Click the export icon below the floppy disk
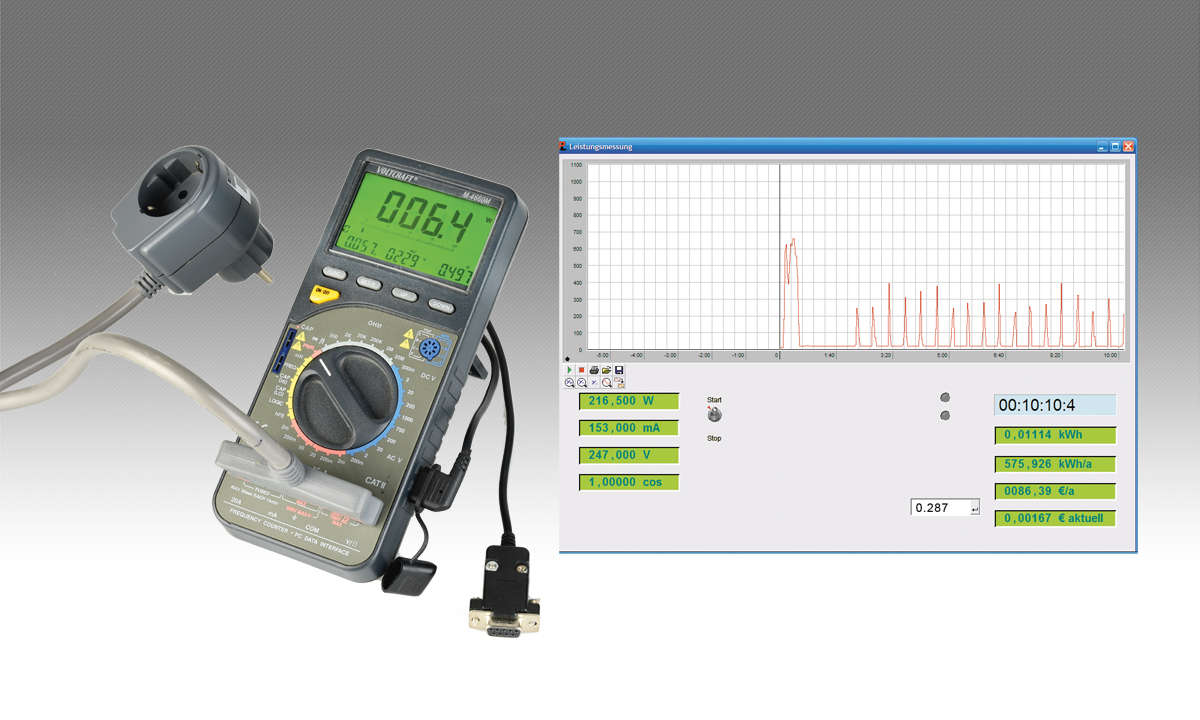The width and height of the screenshot is (1200, 720). coord(620,383)
